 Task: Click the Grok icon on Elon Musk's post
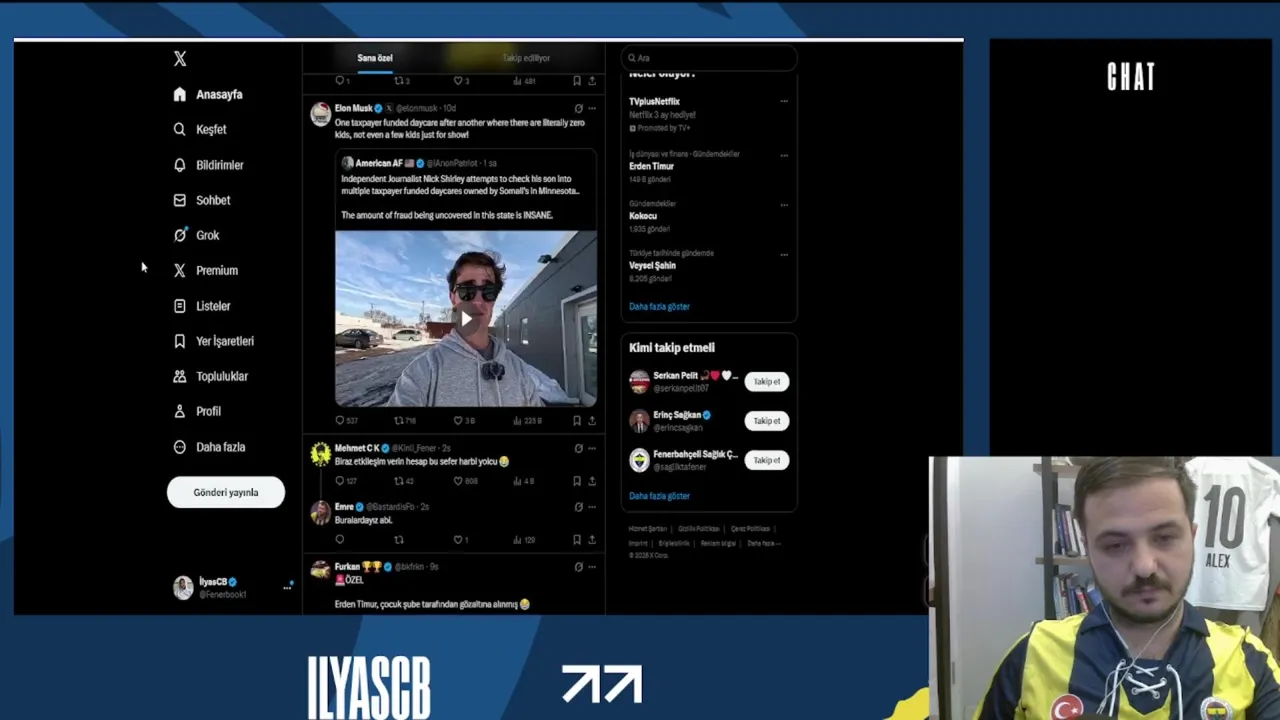(x=578, y=108)
